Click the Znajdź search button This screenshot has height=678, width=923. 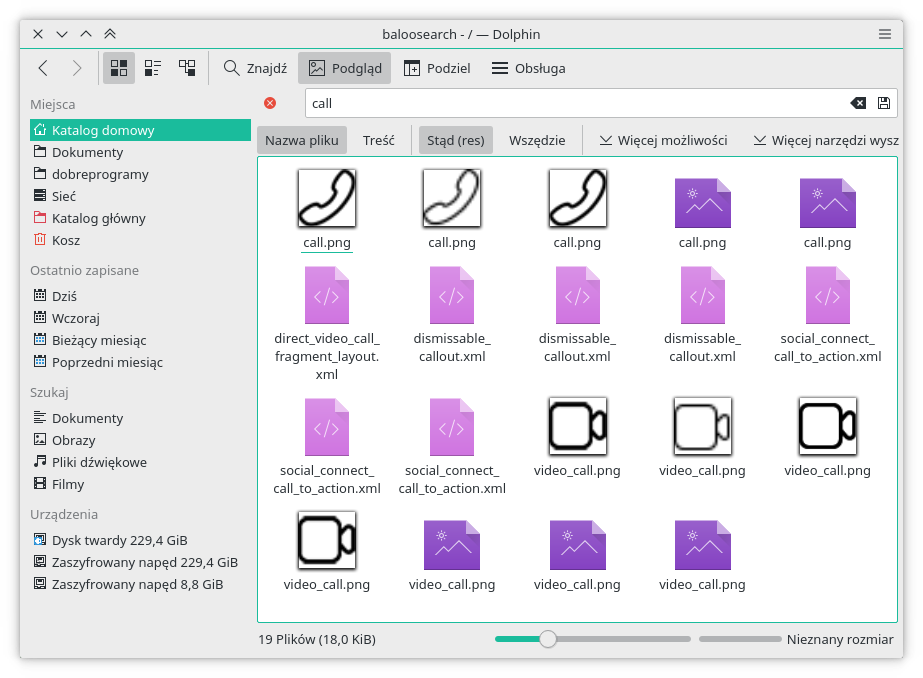[255, 68]
